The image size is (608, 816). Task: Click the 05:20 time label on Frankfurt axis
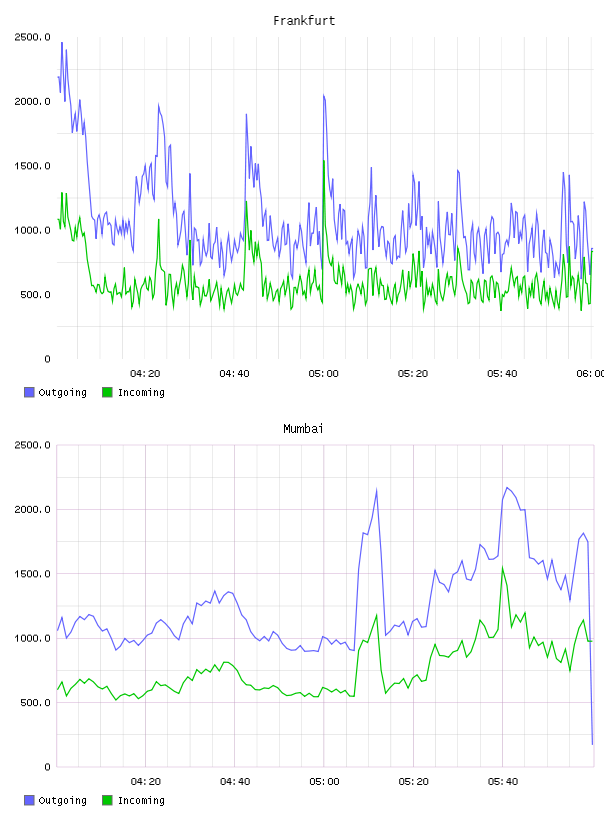tap(413, 374)
